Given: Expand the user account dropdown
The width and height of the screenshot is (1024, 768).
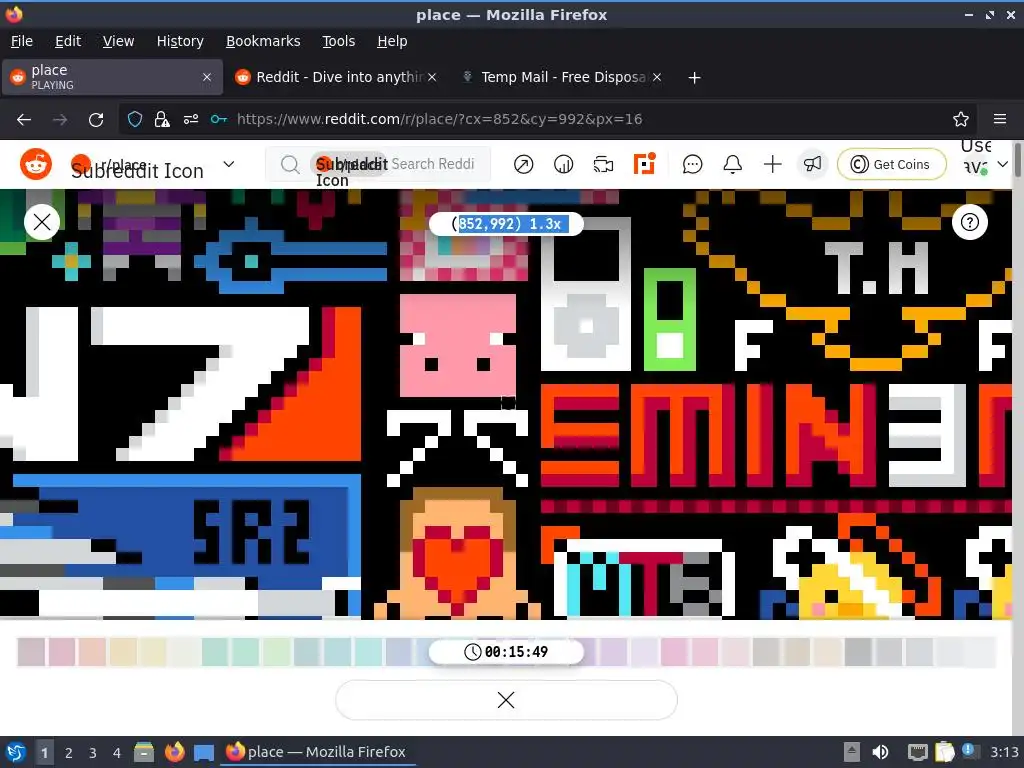Looking at the screenshot, I should (x=1002, y=164).
